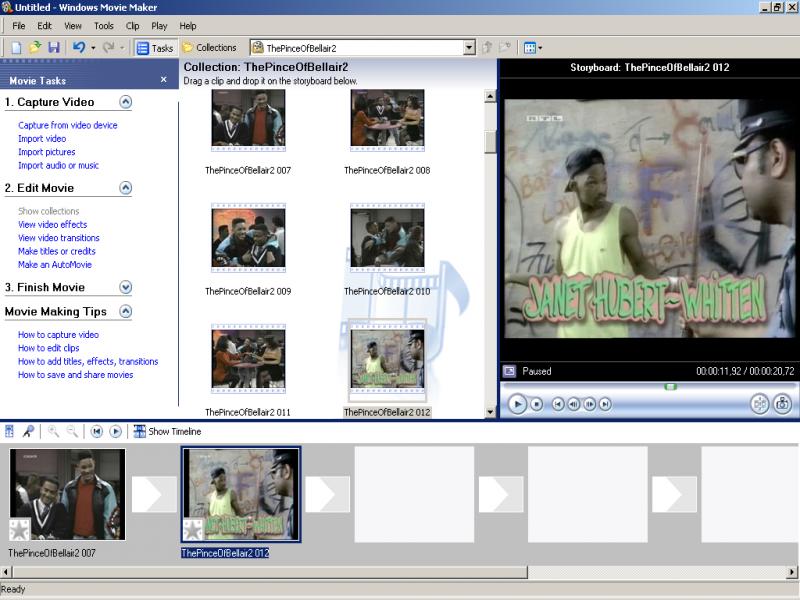The height and width of the screenshot is (600, 800).
Task: Click the grayed Redo toolbar icon
Action: pyautogui.click(x=108, y=48)
